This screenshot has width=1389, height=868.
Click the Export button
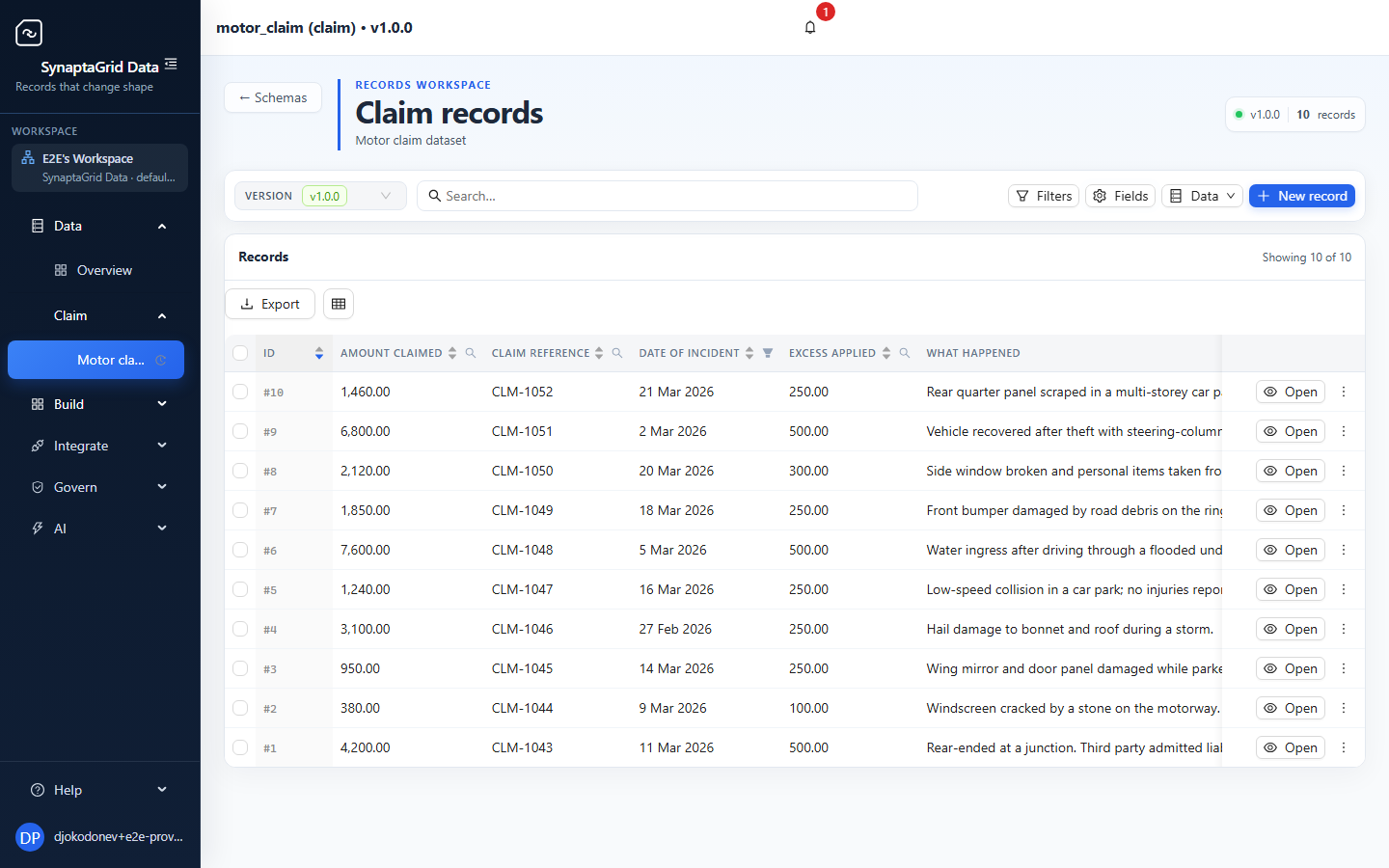(270, 304)
